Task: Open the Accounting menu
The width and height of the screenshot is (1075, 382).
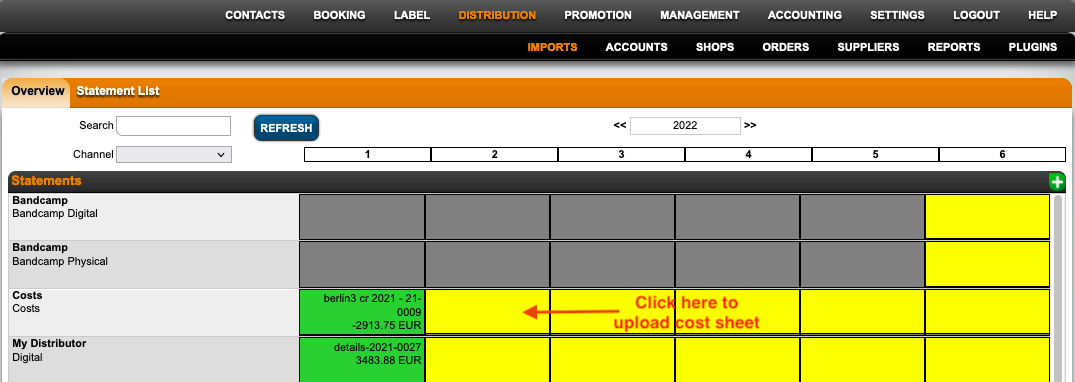Action: coord(805,15)
